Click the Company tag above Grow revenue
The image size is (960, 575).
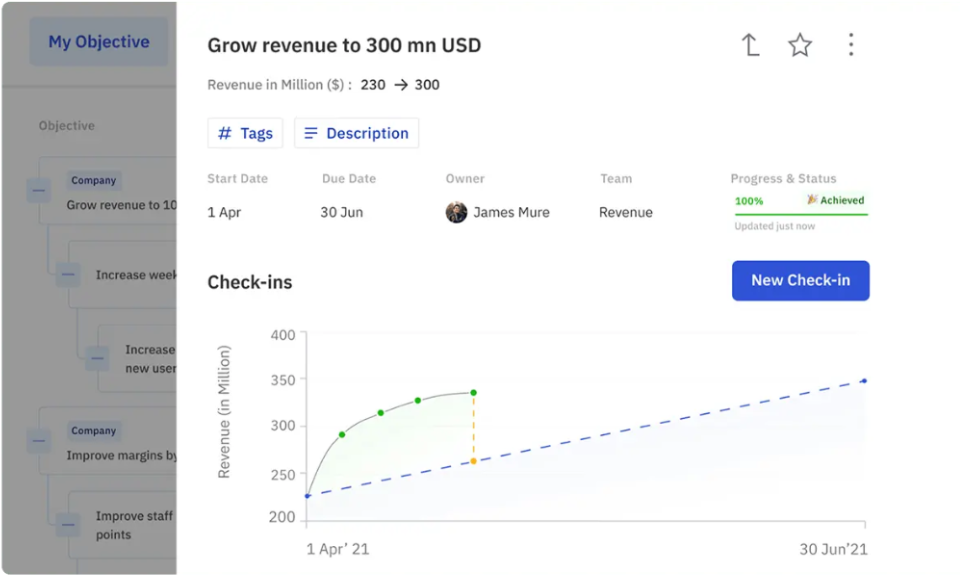tap(93, 180)
